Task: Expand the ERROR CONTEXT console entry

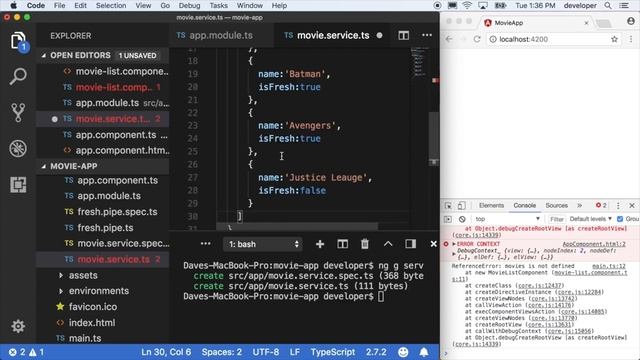Action: pyautogui.click(x=454, y=244)
